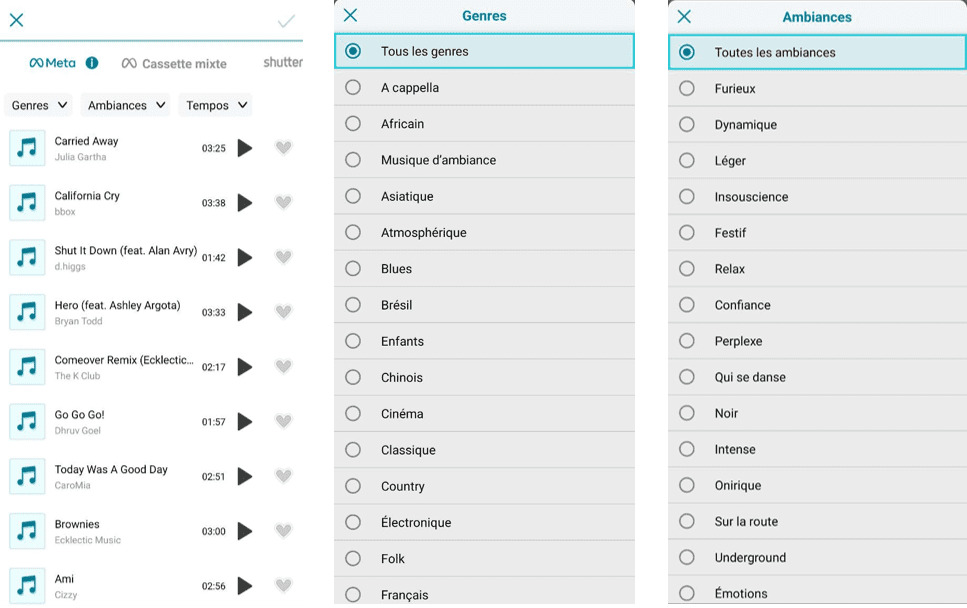Open the Genres dropdown filter
This screenshot has height=608, width=967.
tap(39, 105)
